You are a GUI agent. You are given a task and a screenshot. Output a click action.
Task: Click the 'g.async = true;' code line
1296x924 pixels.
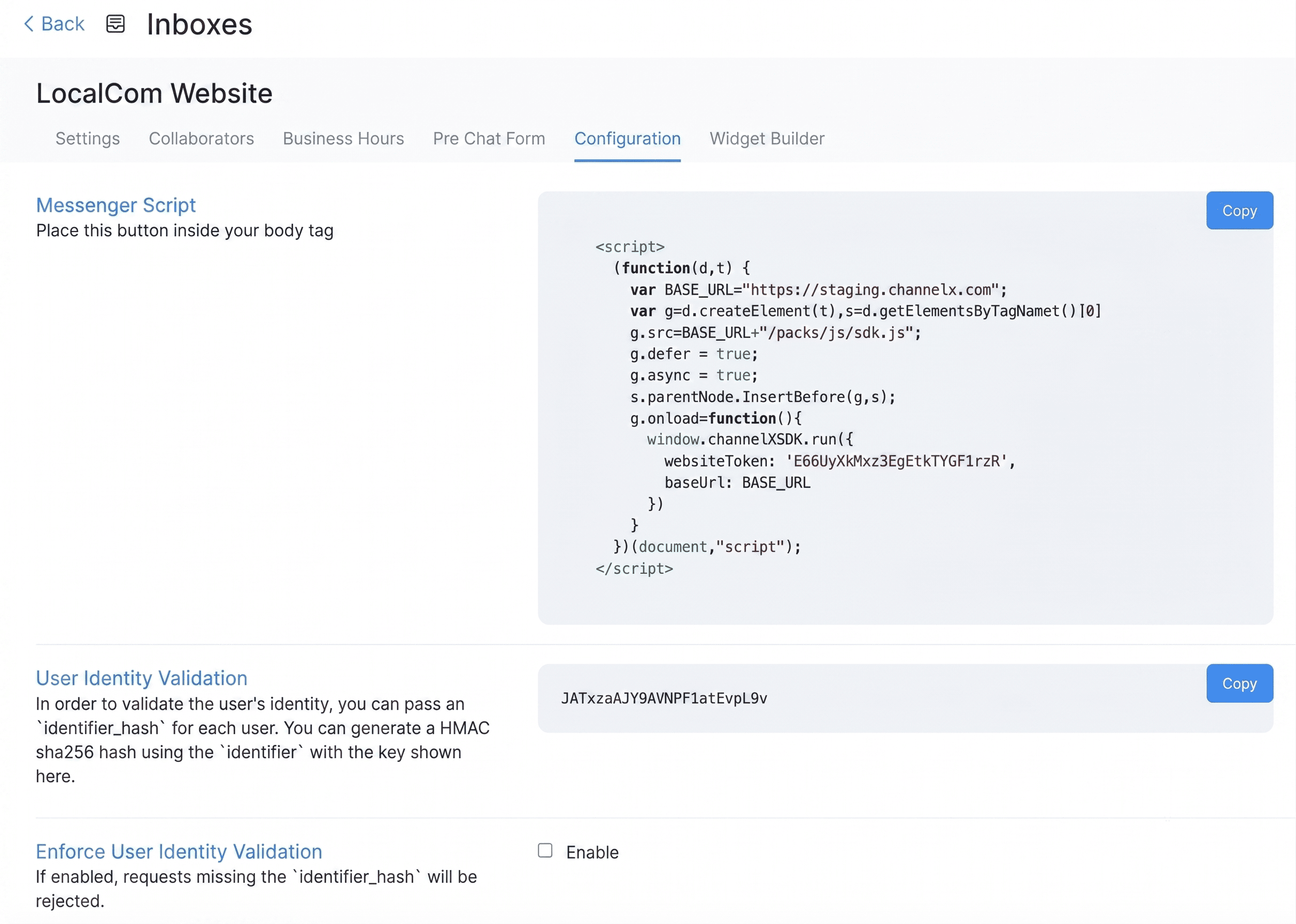(x=694, y=375)
